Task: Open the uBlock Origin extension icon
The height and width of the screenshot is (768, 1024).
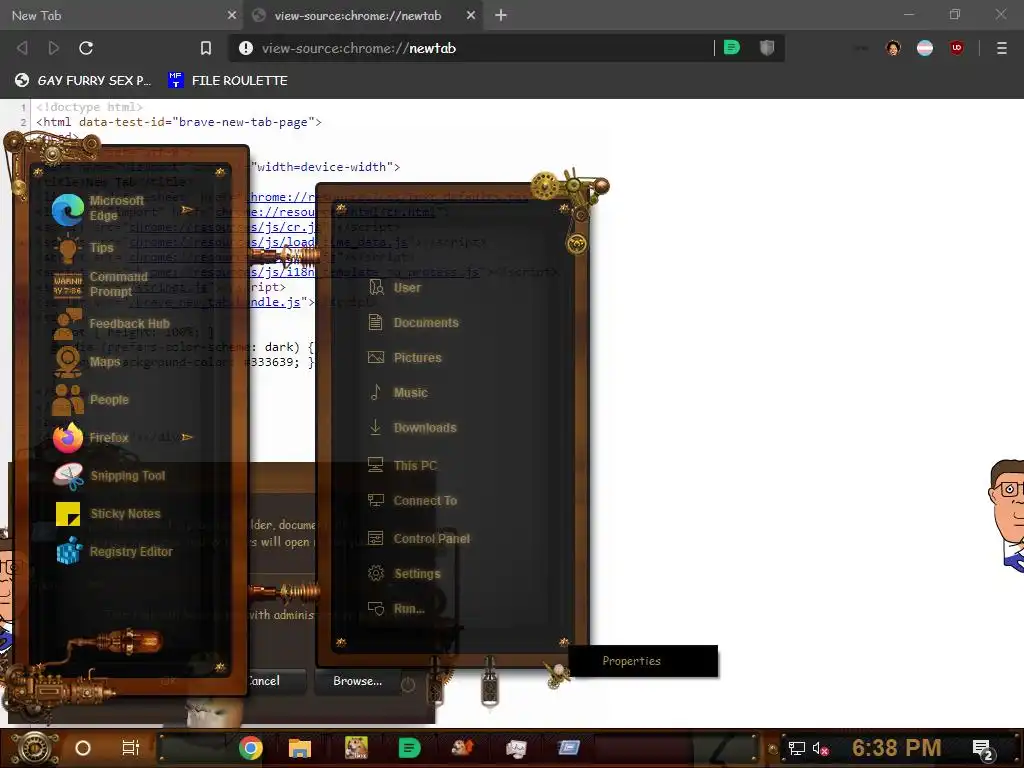Action: pos(957,48)
